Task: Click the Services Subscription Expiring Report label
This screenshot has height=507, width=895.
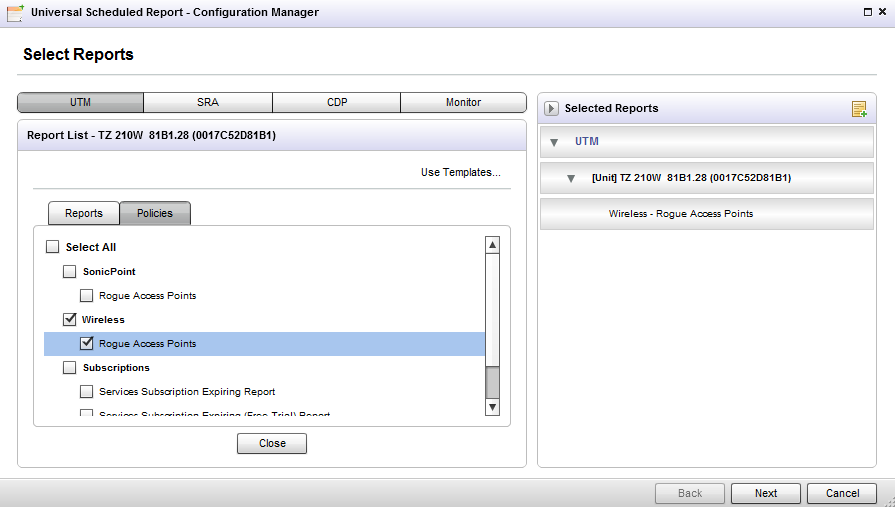Action: [187, 392]
